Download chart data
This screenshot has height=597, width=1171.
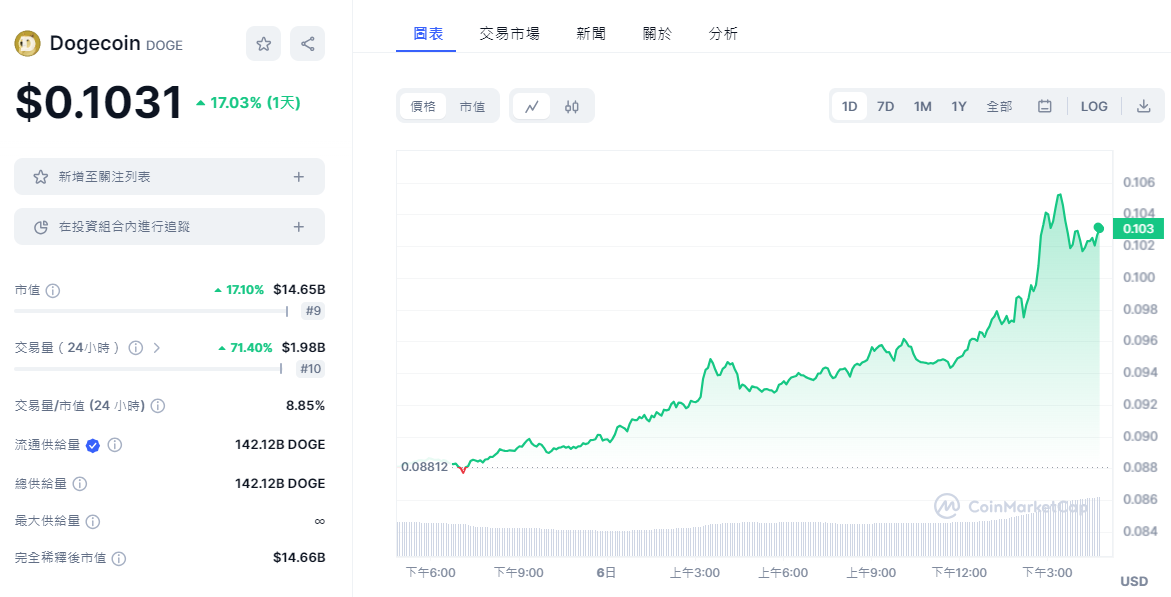[1143, 106]
